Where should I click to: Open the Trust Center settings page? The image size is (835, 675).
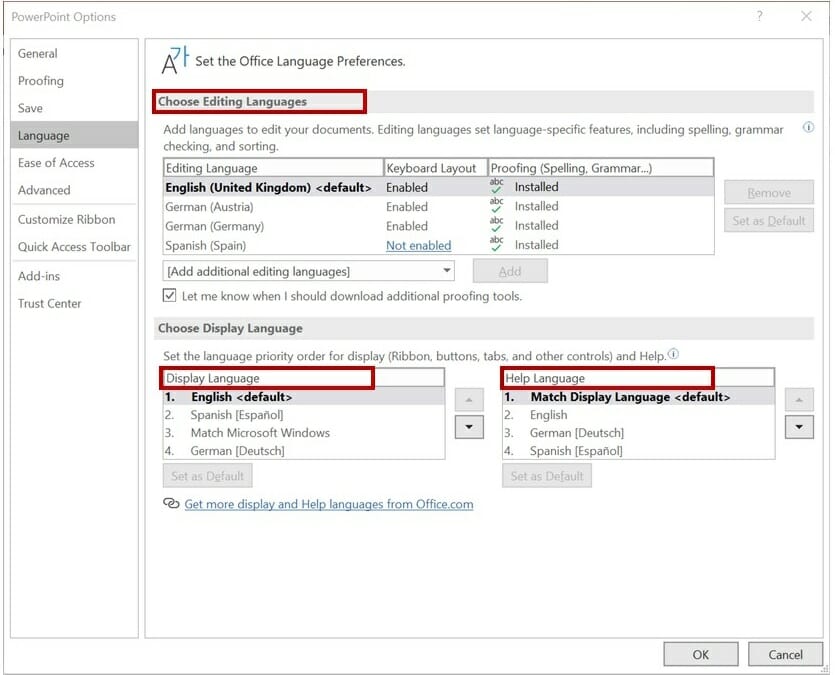tap(49, 303)
